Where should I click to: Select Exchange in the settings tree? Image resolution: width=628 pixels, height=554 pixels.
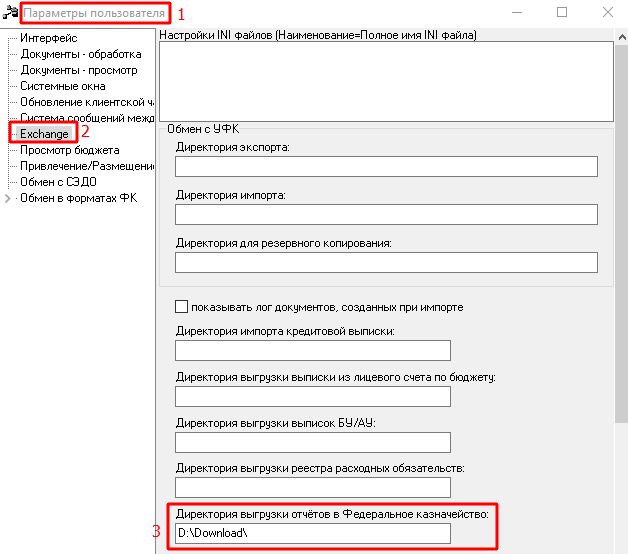[x=44, y=134]
